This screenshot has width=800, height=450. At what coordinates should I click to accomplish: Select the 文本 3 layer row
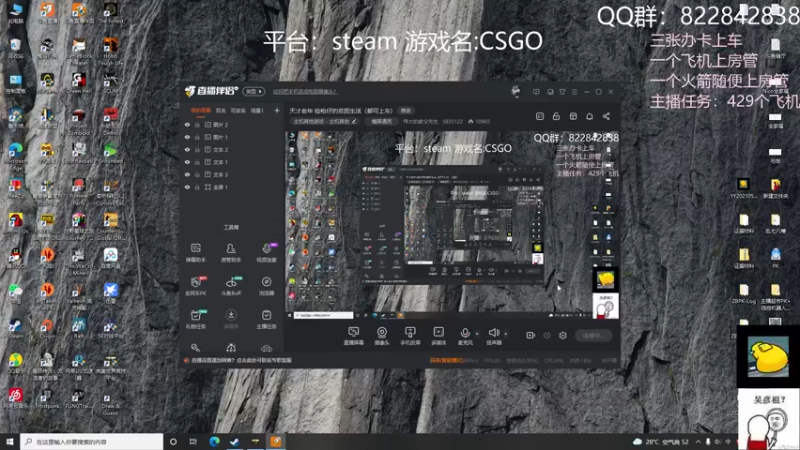pos(231,174)
